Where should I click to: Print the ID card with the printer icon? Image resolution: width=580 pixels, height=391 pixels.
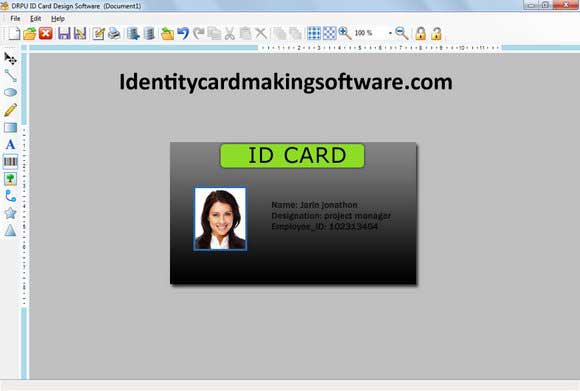tap(114, 33)
